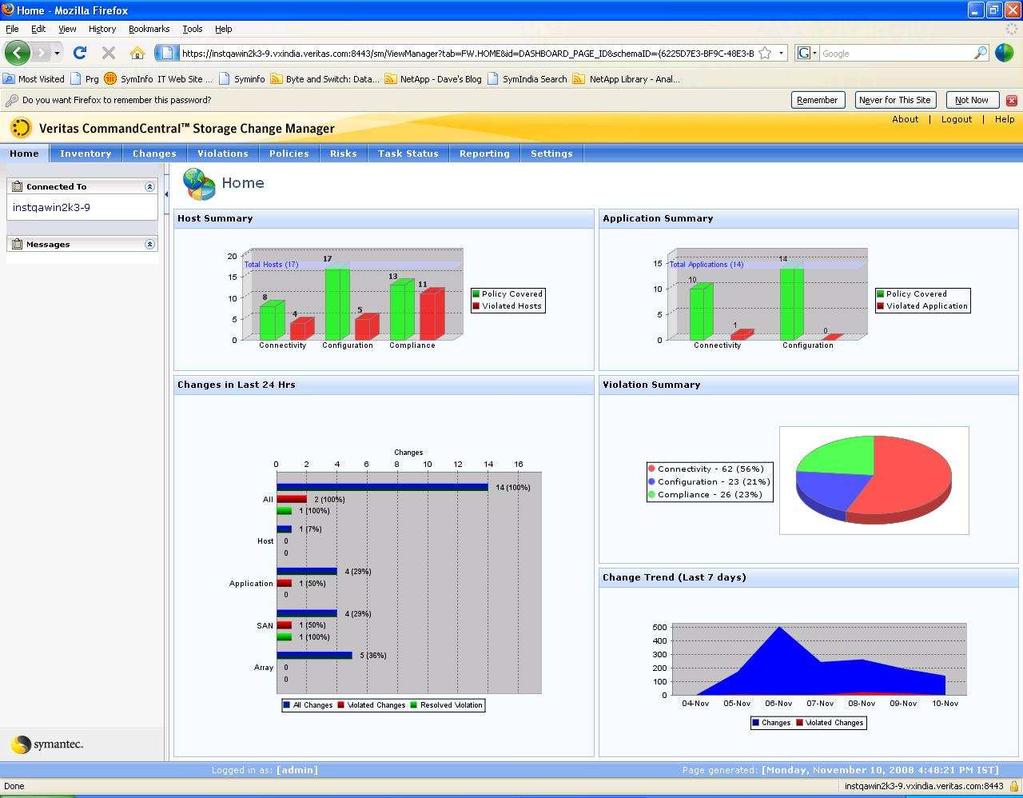Click the globe icon beside the Home heading
Screen dimensions: 1023x798
(199, 183)
